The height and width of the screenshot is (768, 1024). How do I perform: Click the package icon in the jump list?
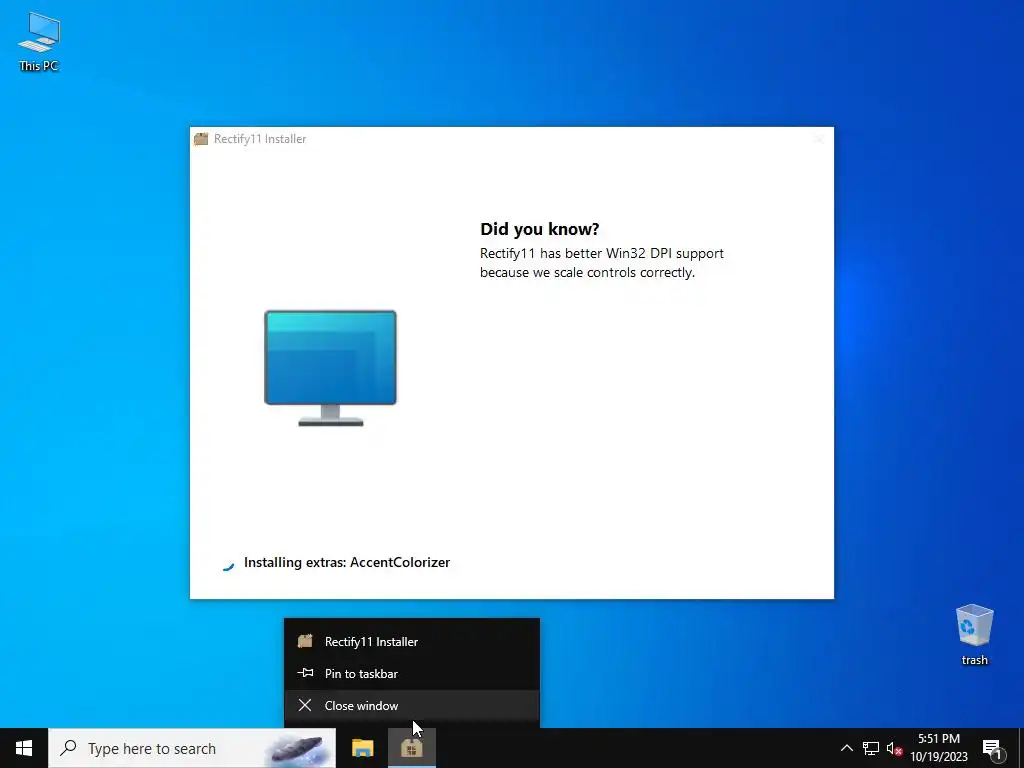point(305,641)
